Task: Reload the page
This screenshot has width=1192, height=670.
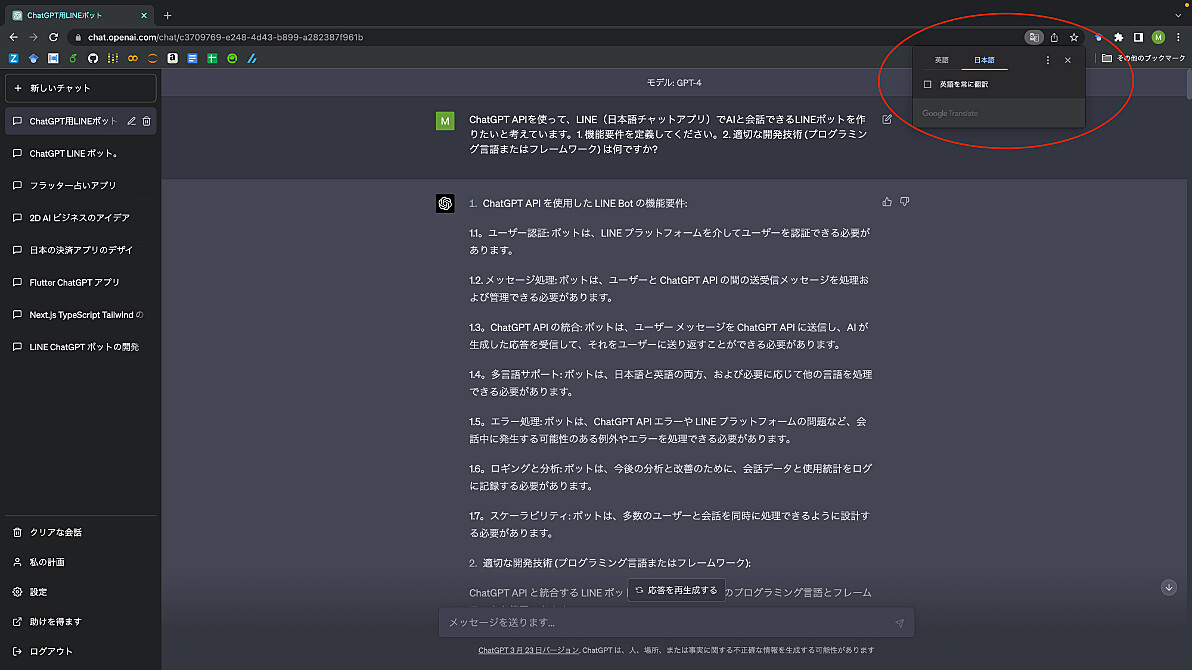Action: coord(53,37)
